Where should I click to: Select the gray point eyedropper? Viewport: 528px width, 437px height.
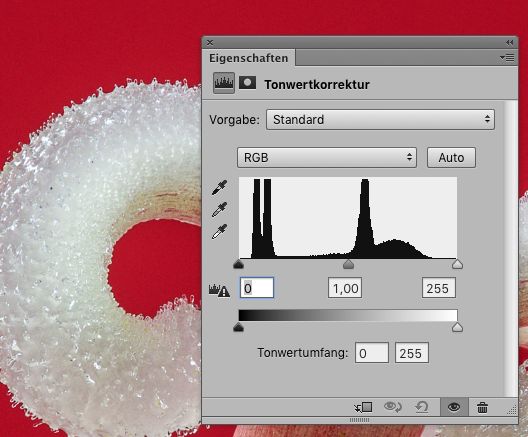point(220,209)
